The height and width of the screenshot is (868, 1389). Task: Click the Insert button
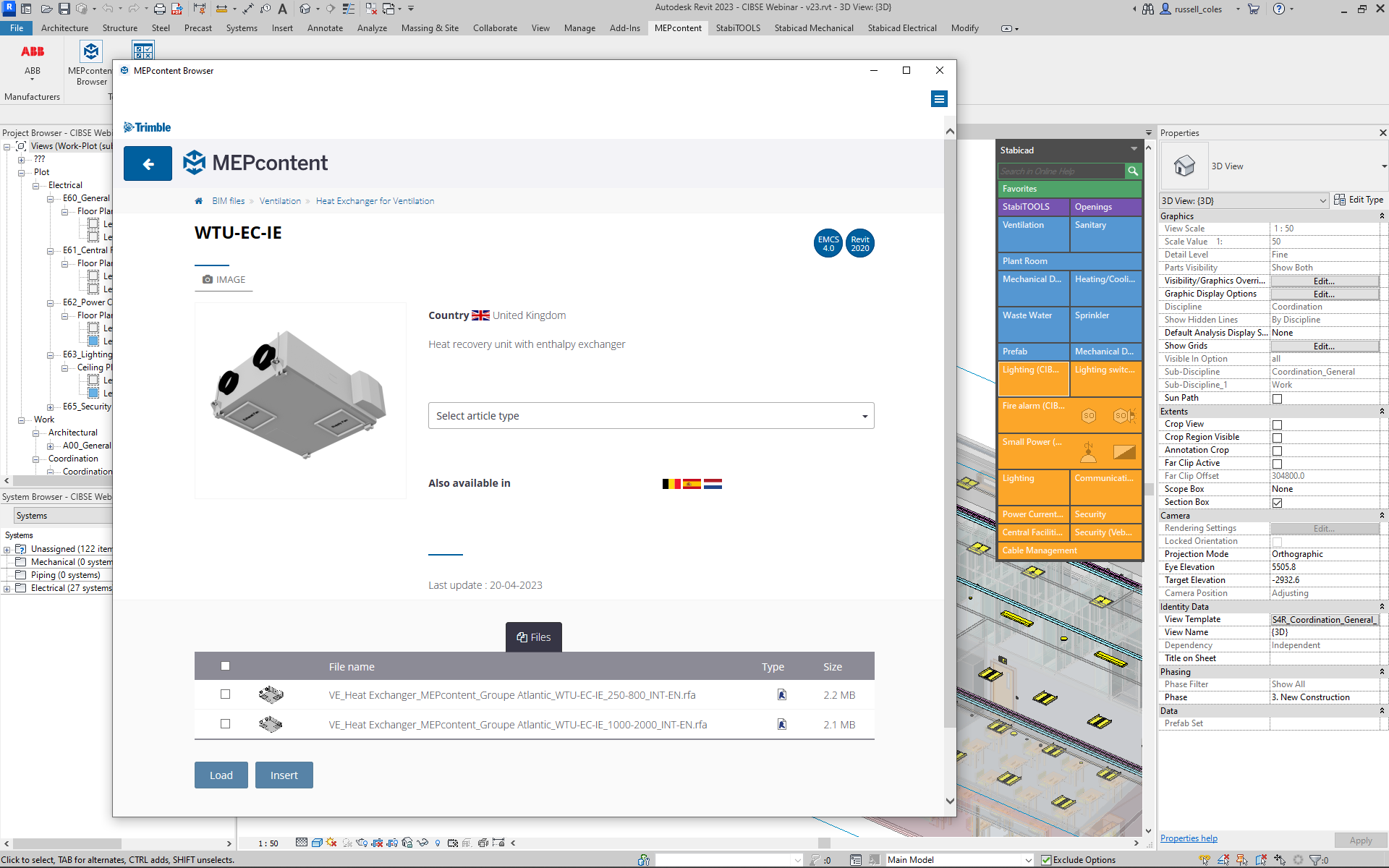(x=284, y=775)
